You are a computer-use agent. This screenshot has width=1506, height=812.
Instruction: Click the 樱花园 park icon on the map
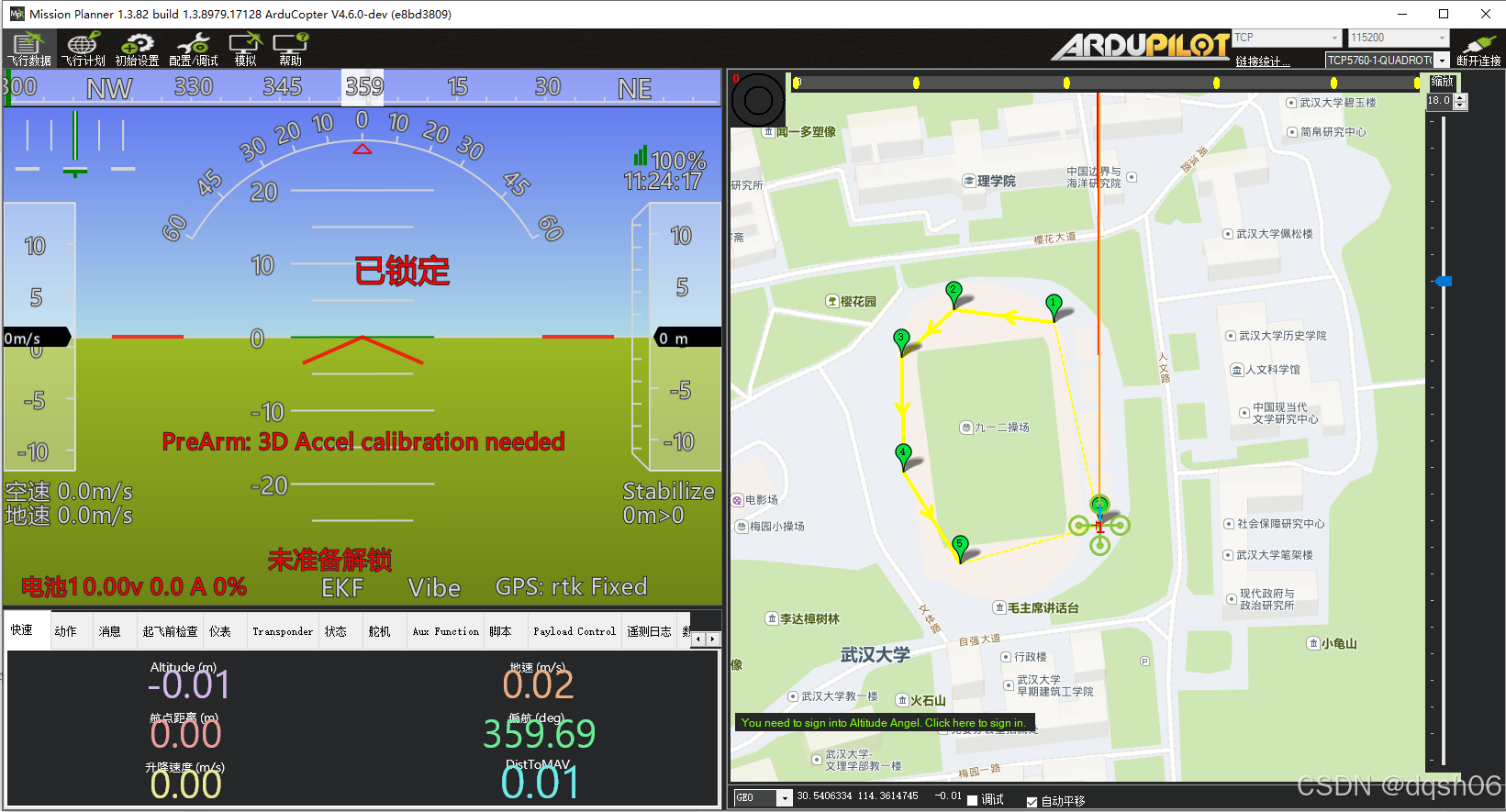(x=832, y=301)
